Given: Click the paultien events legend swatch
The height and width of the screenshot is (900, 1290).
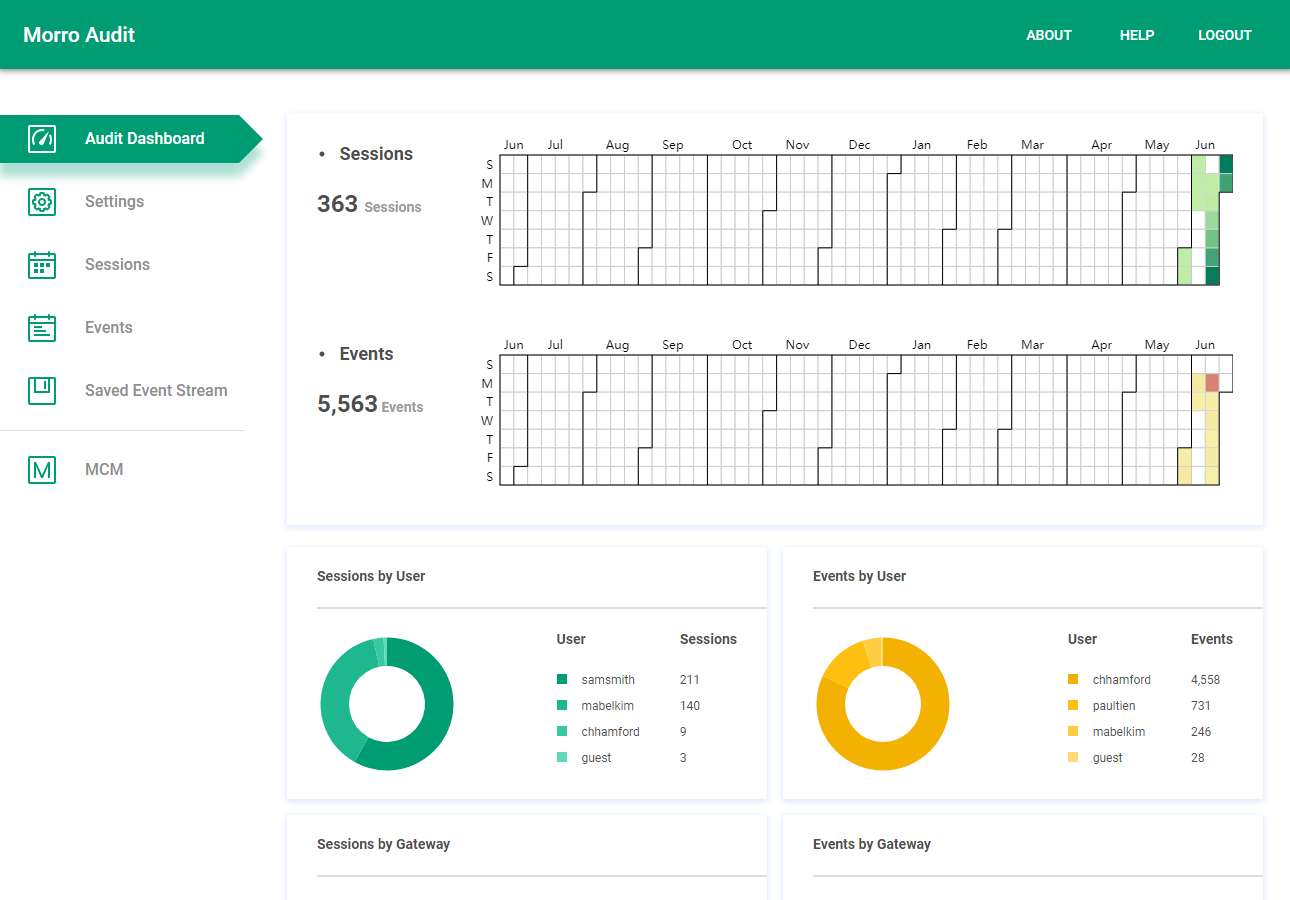Looking at the screenshot, I should point(1073,706).
